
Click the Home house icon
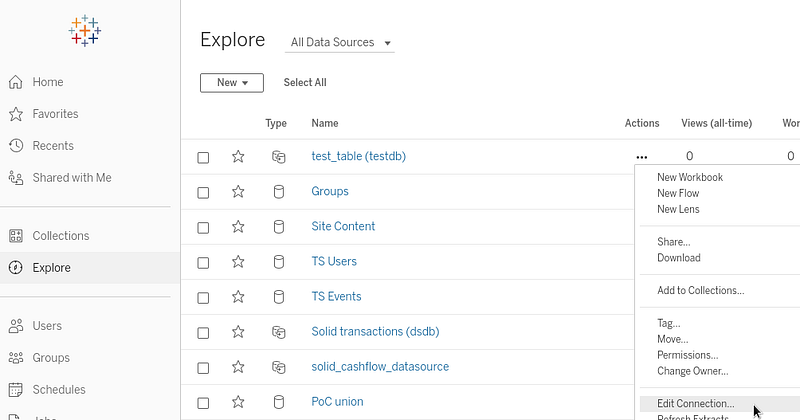[16, 82]
